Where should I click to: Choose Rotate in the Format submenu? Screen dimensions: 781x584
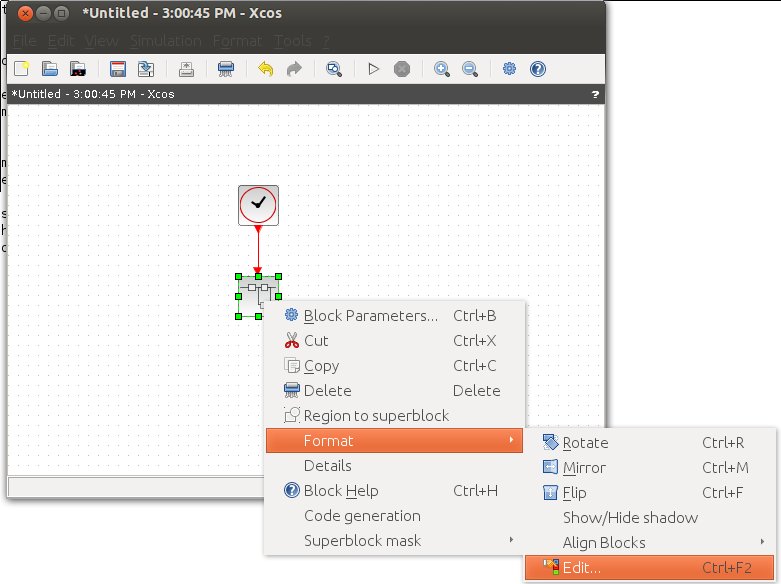(585, 443)
